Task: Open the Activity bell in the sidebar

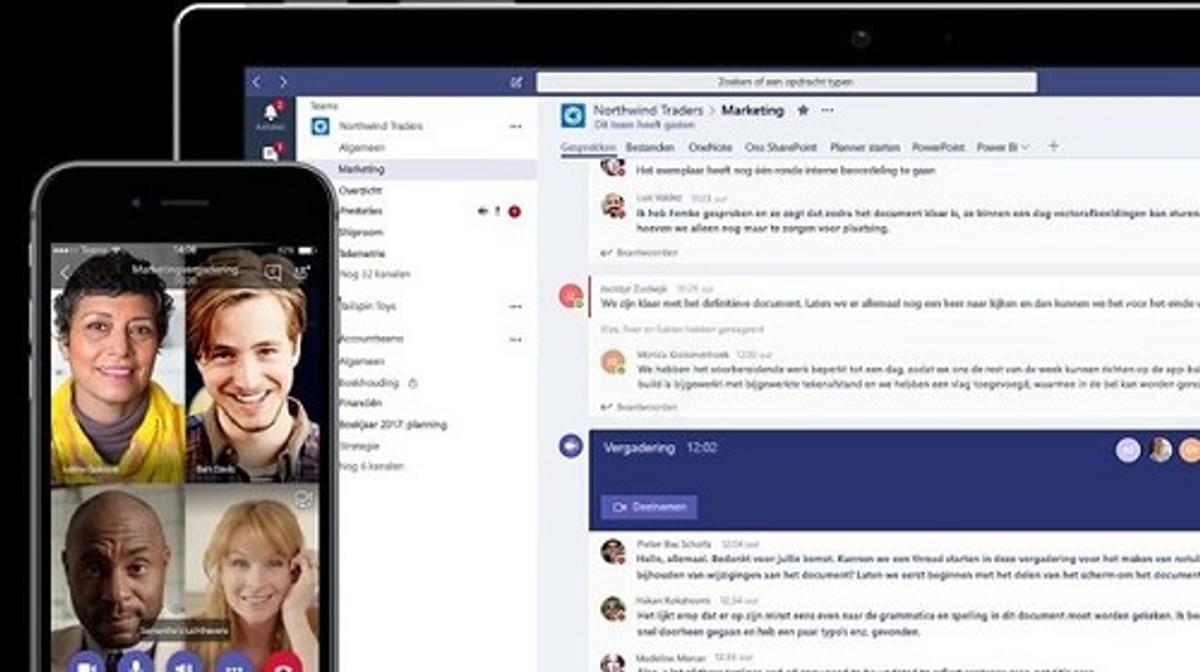Action: [270, 113]
